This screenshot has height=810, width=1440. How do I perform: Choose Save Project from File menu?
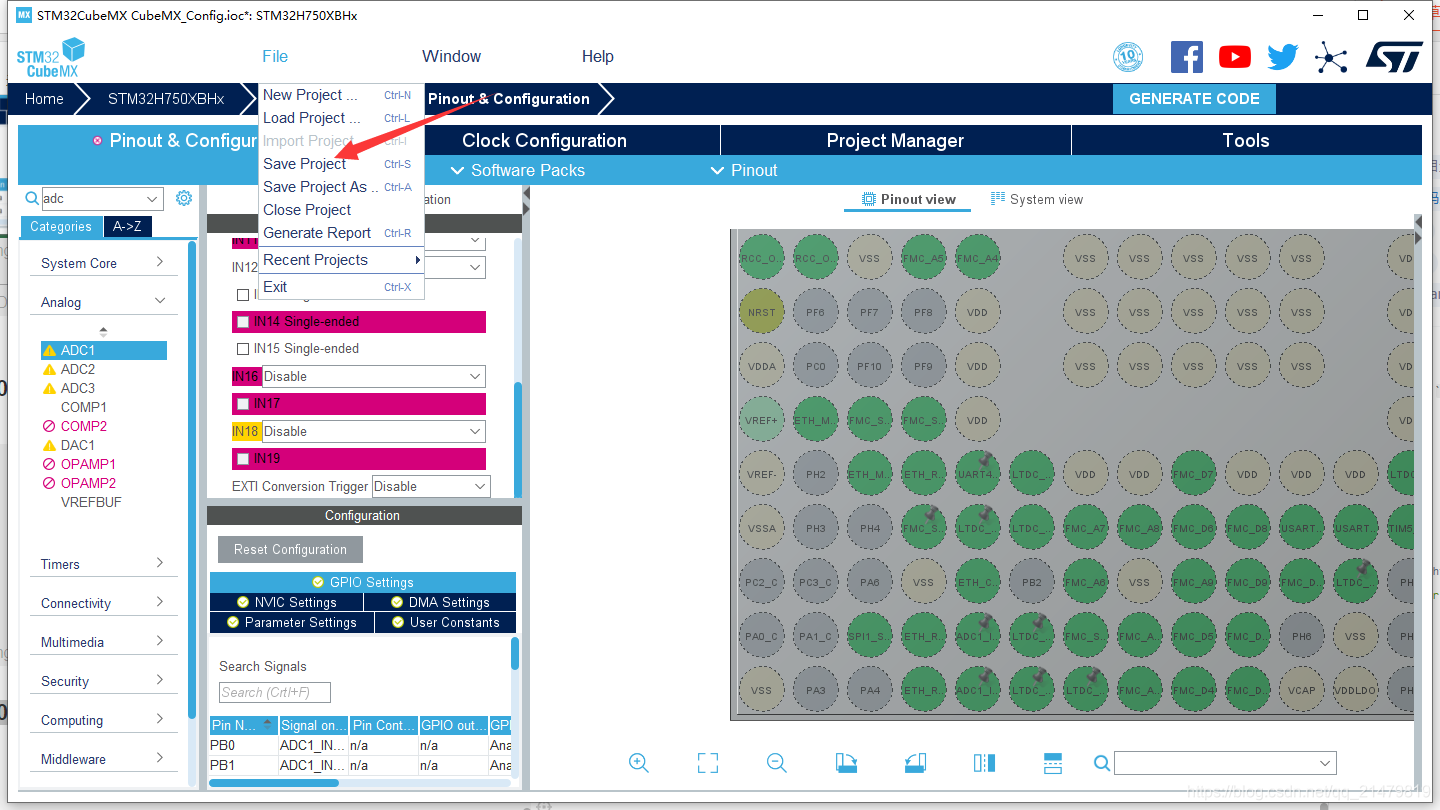(x=341, y=164)
